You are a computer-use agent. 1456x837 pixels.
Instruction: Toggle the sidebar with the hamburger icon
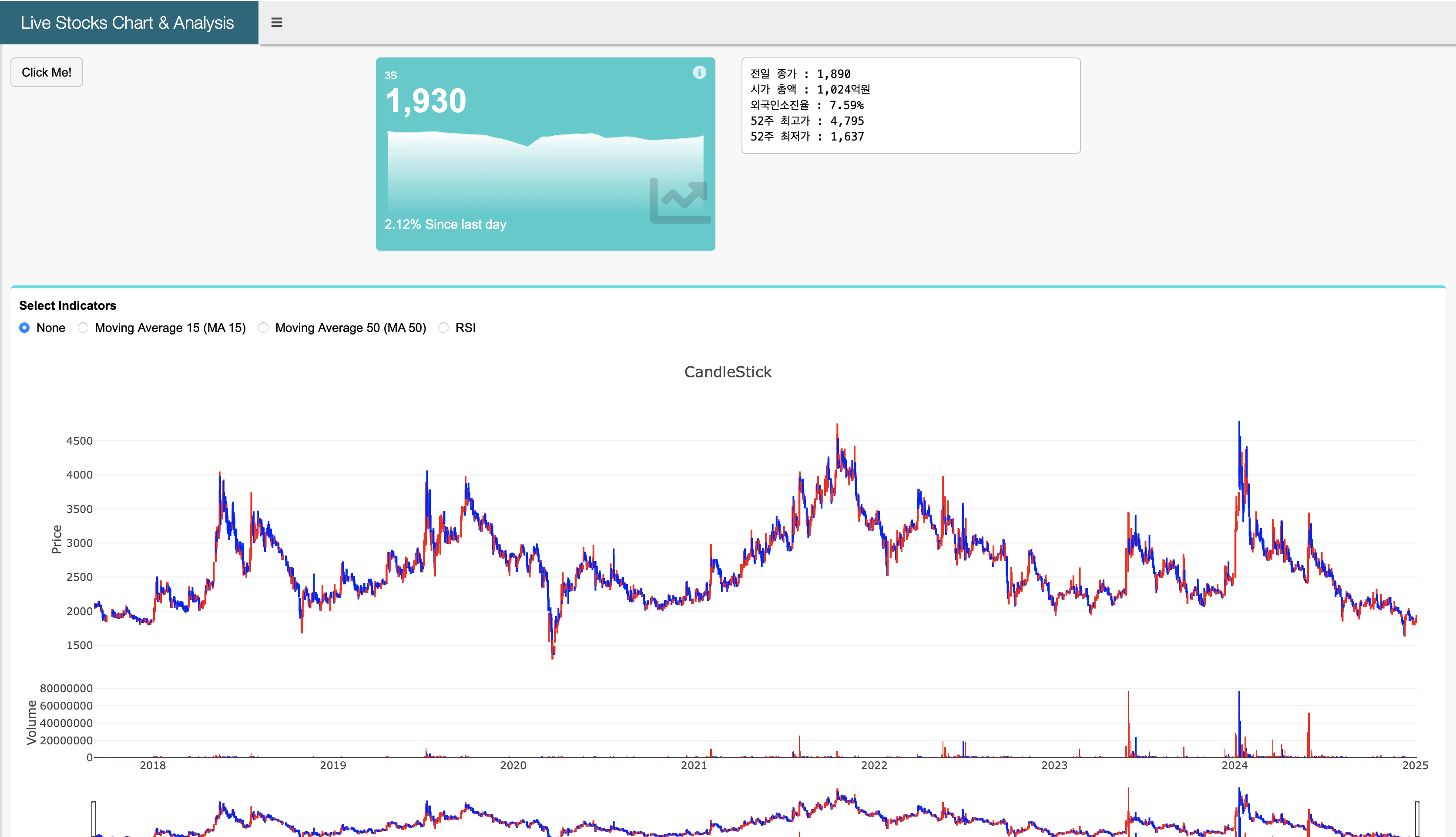277,23
